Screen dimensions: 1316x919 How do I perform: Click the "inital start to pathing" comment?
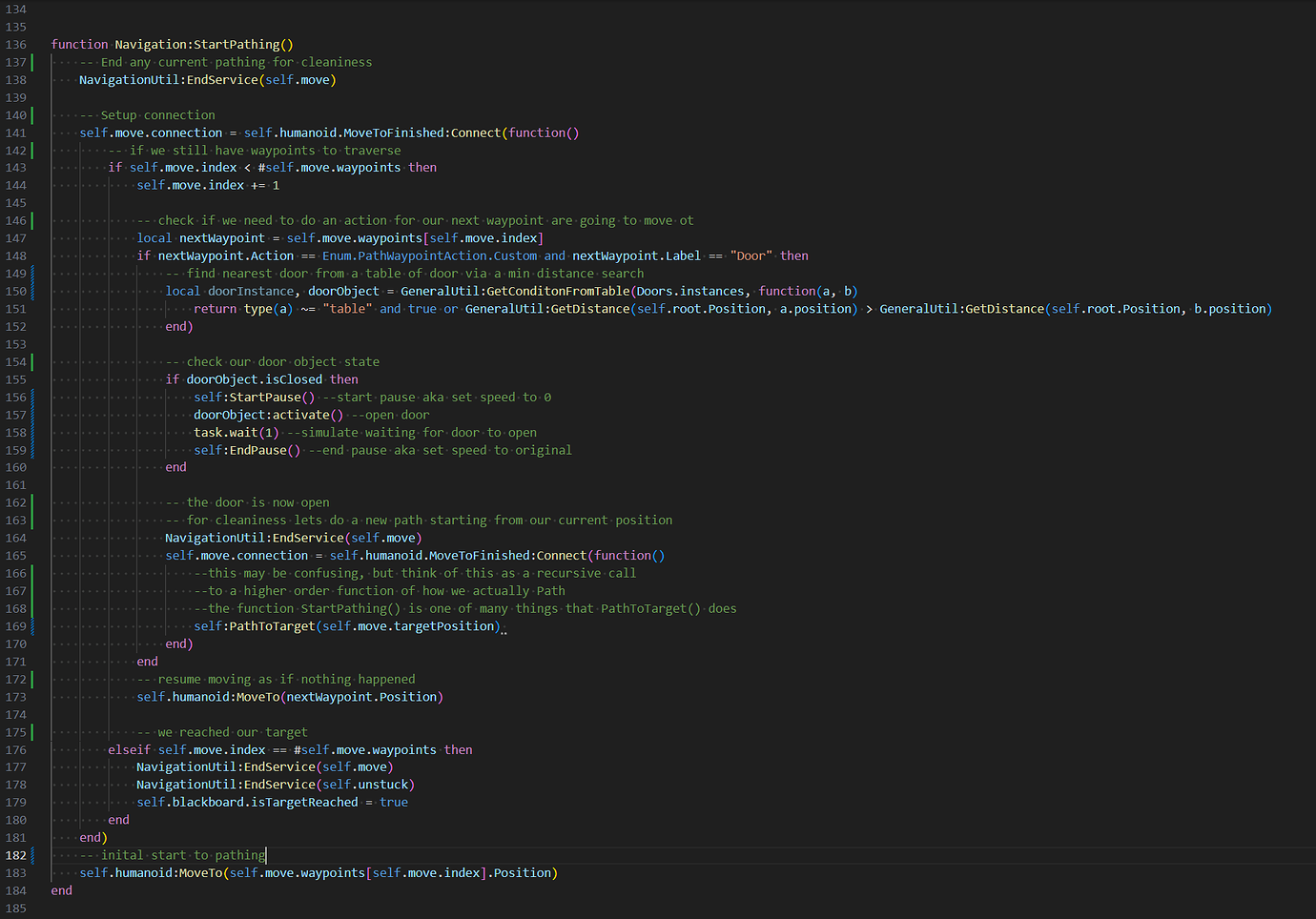pos(173,855)
